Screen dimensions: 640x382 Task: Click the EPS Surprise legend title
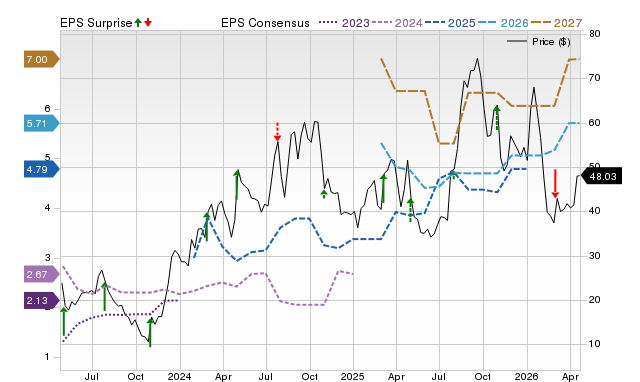(96, 23)
